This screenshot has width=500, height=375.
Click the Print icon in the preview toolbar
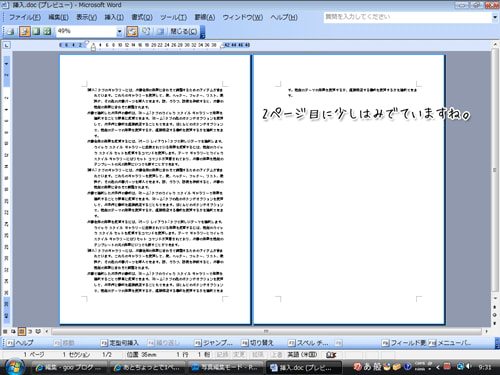11,31
